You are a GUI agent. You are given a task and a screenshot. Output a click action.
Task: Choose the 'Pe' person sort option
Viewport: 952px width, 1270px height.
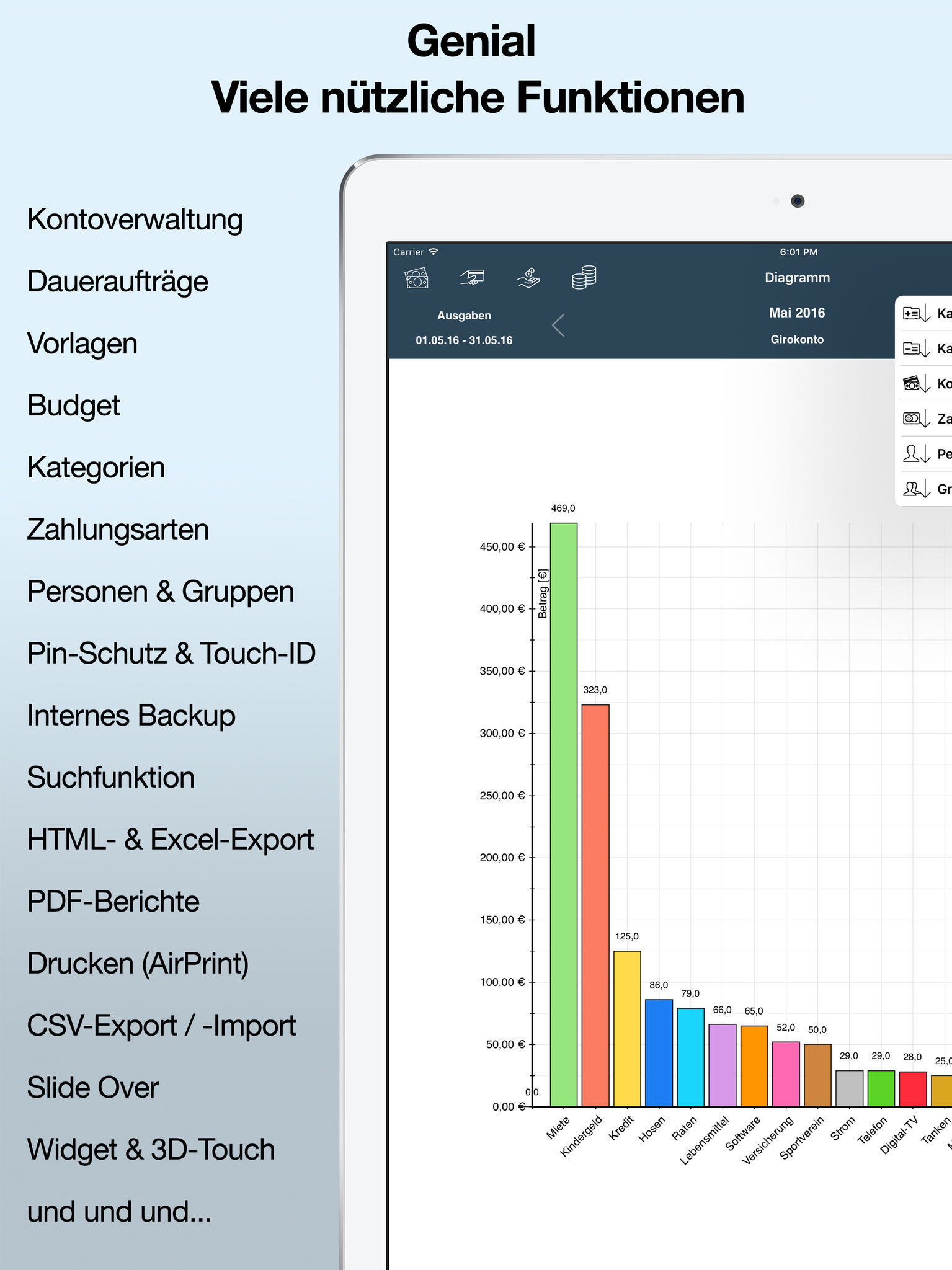(923, 454)
